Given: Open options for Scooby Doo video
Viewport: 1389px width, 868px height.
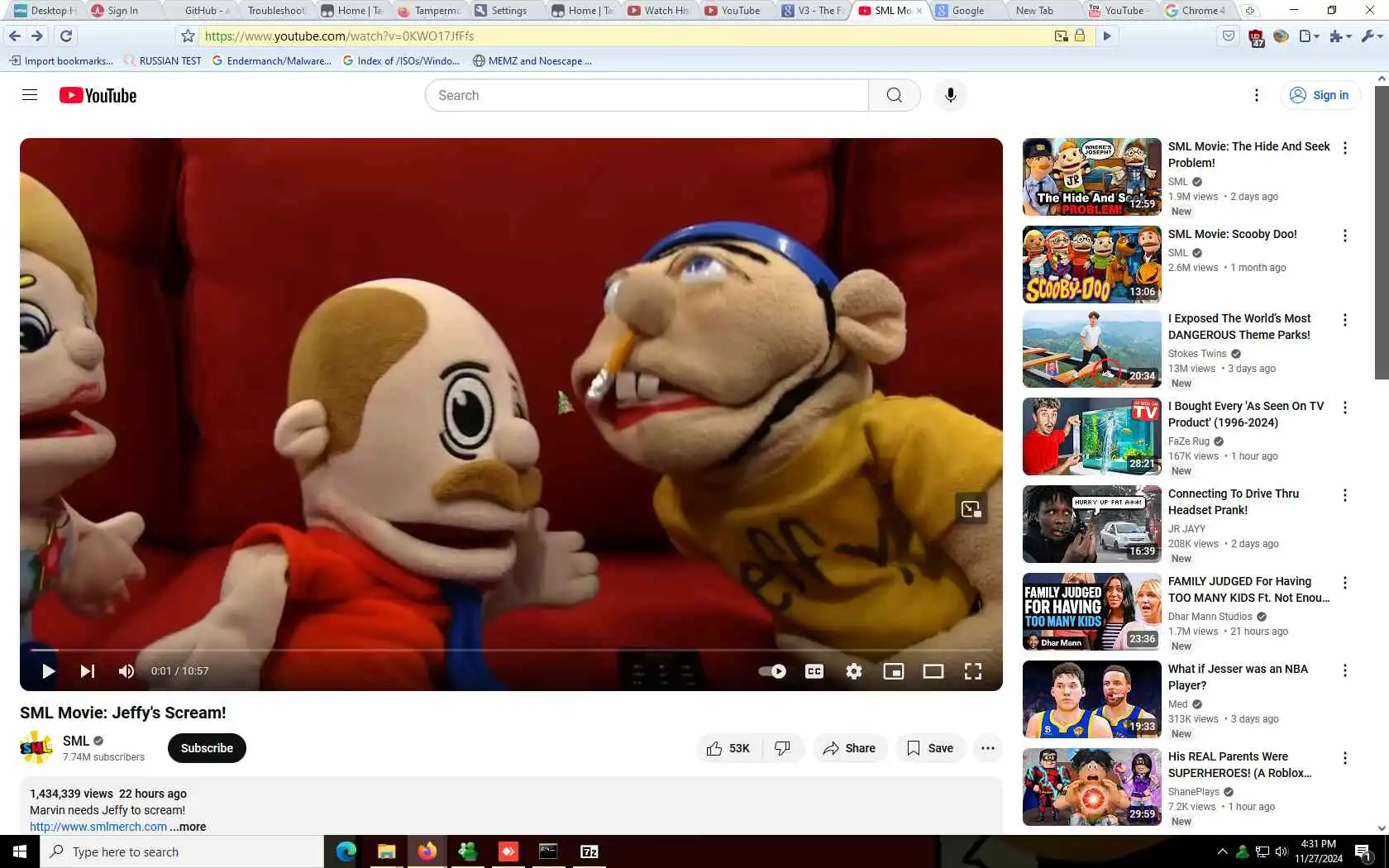Looking at the screenshot, I should (x=1345, y=236).
